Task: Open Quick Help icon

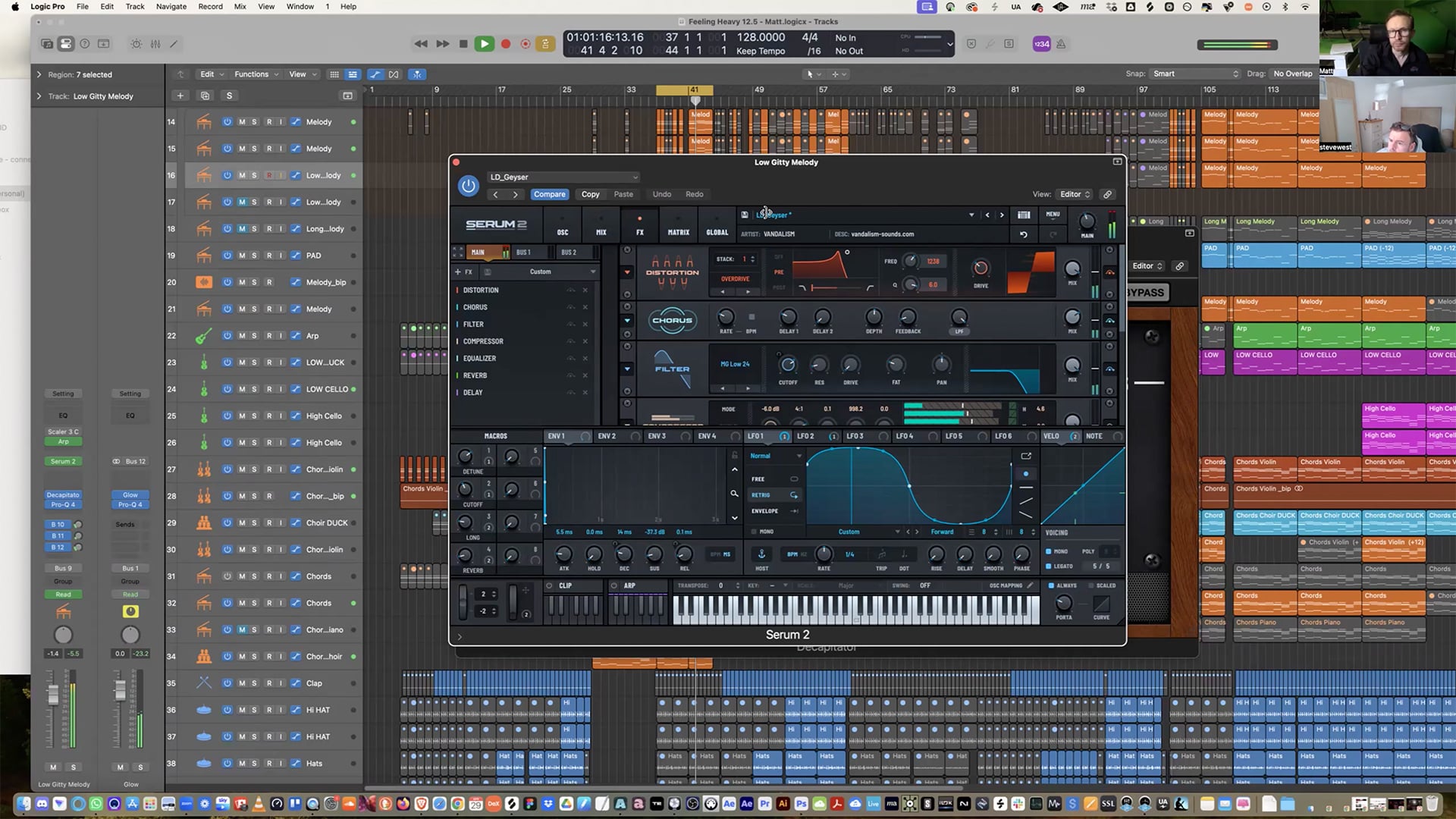Action: [85, 44]
